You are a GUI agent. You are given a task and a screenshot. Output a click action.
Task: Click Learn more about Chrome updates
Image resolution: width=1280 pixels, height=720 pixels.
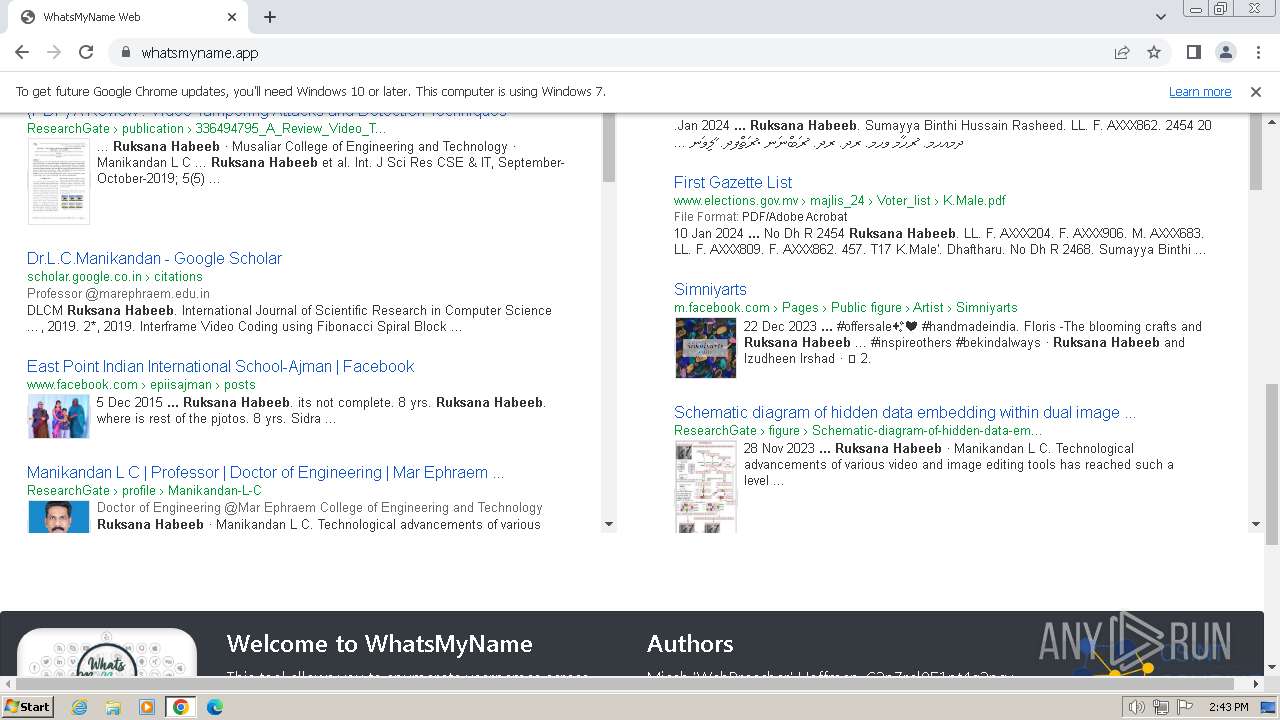[x=1200, y=91]
